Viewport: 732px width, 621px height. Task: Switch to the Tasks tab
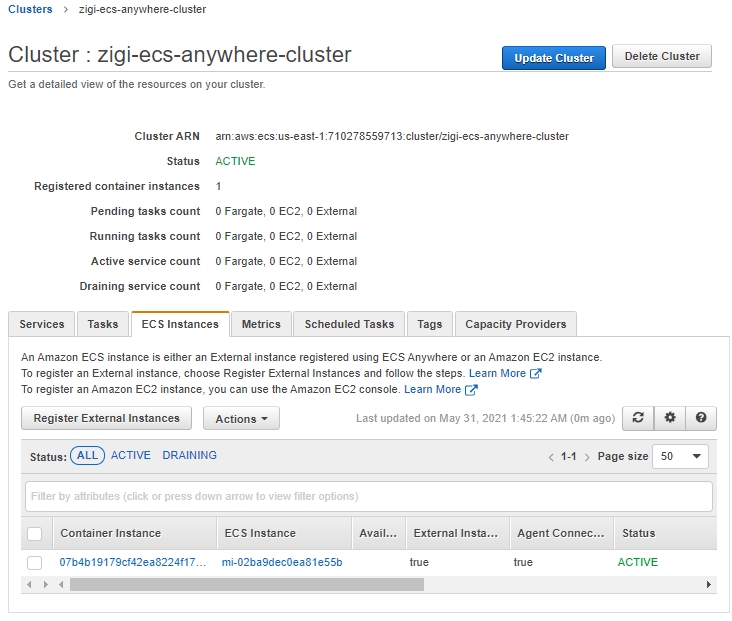[x=103, y=324]
